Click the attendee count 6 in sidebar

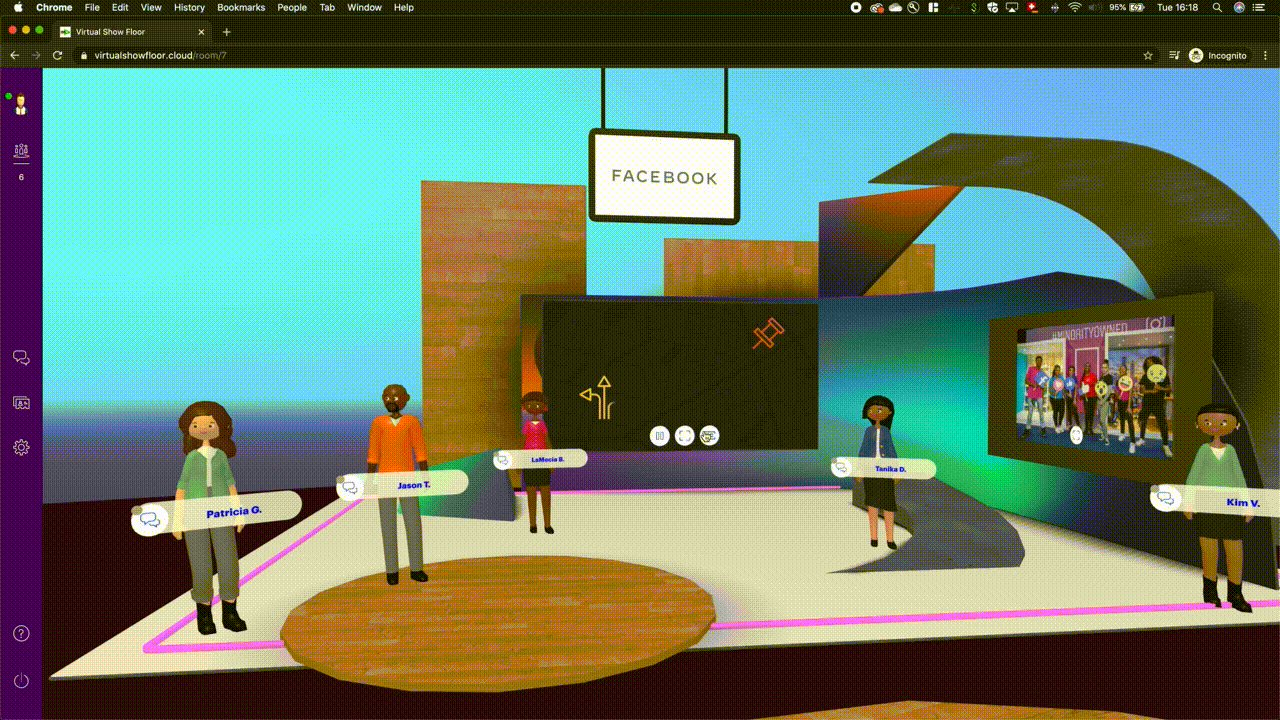point(21,177)
